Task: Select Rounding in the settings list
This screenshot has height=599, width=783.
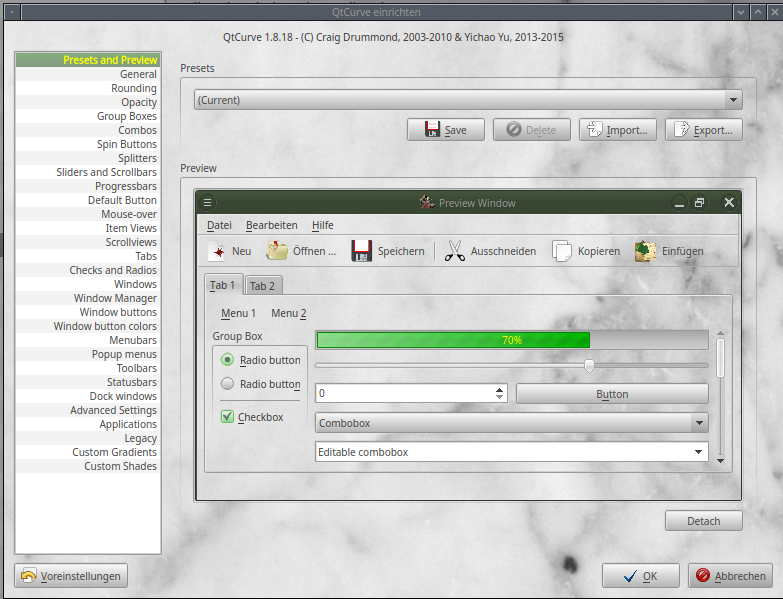Action: [x=88, y=88]
